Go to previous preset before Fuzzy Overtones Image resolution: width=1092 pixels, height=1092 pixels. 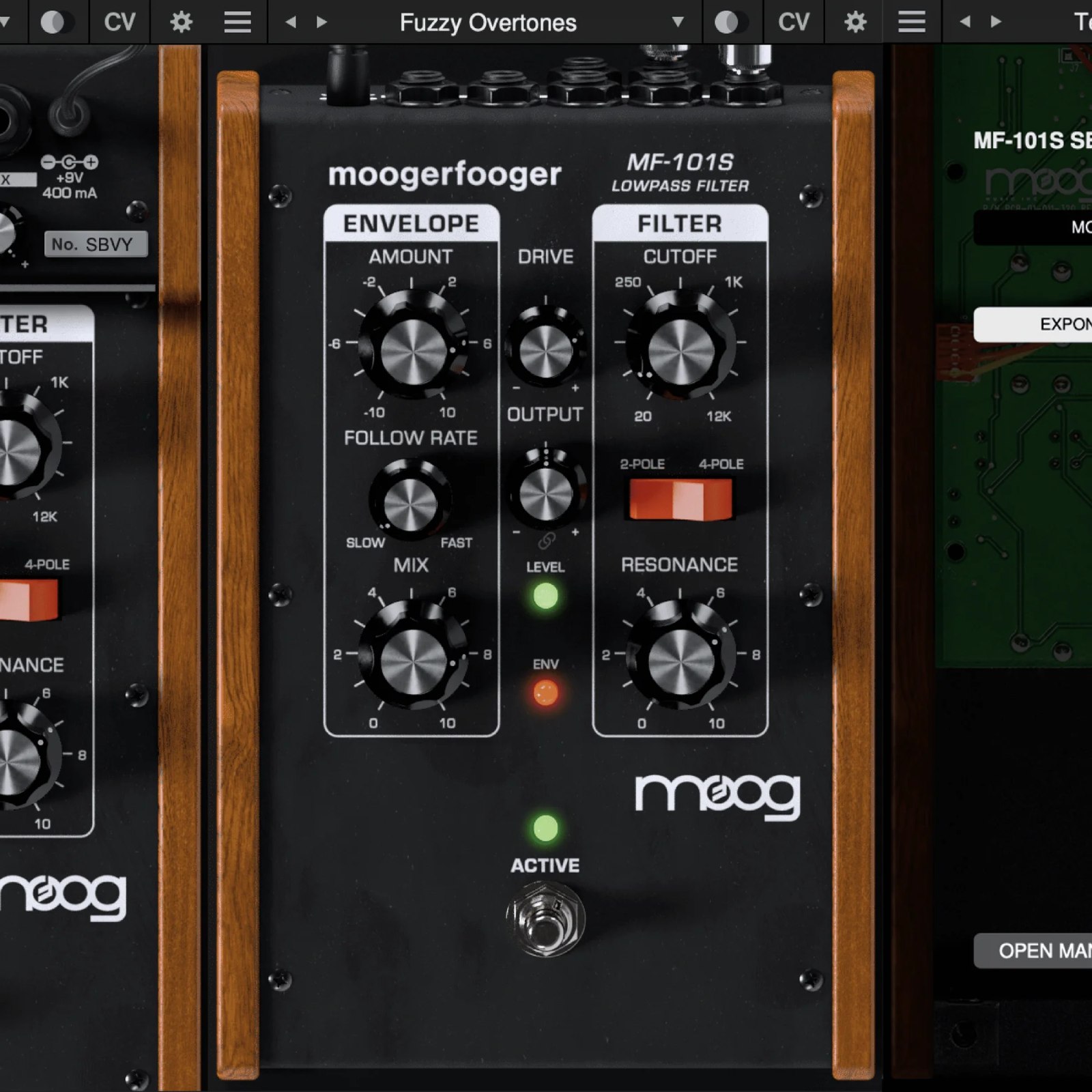click(x=291, y=23)
